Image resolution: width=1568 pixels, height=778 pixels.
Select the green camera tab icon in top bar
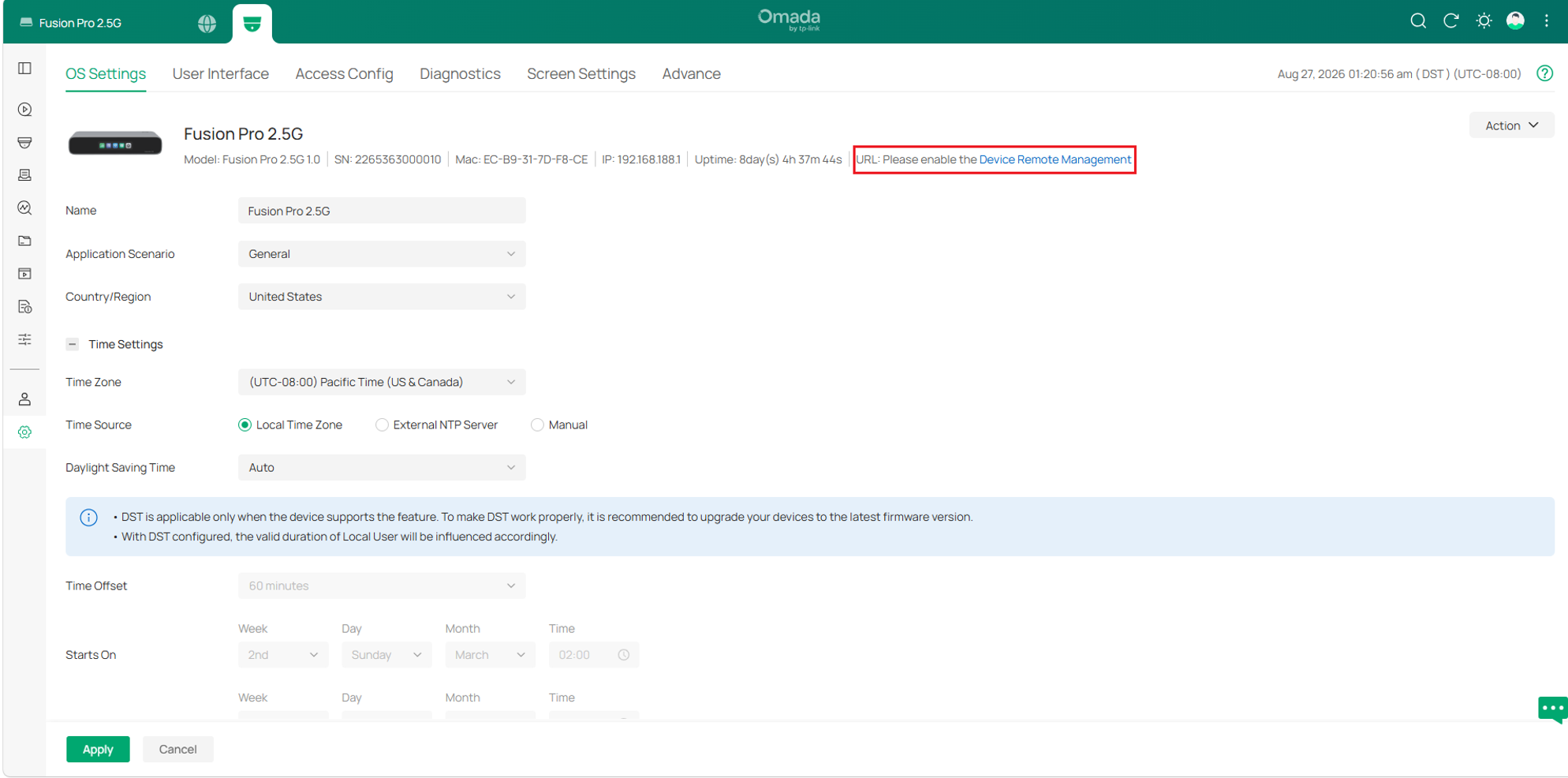[x=252, y=24]
